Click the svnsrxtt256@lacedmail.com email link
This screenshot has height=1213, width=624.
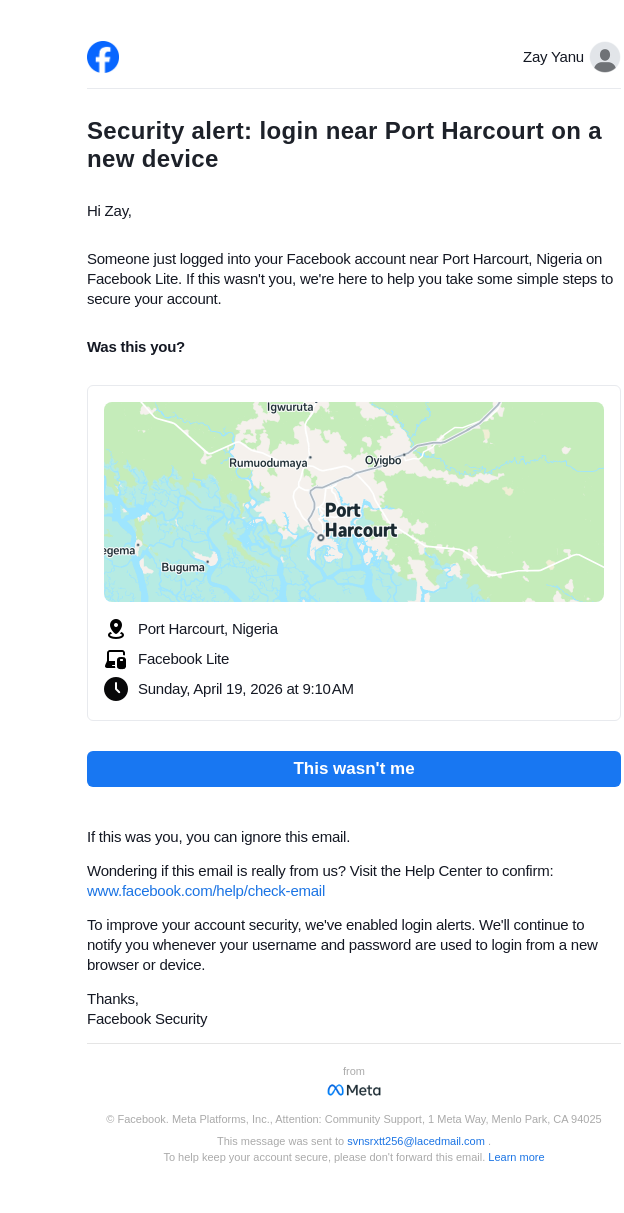pyautogui.click(x=416, y=1141)
